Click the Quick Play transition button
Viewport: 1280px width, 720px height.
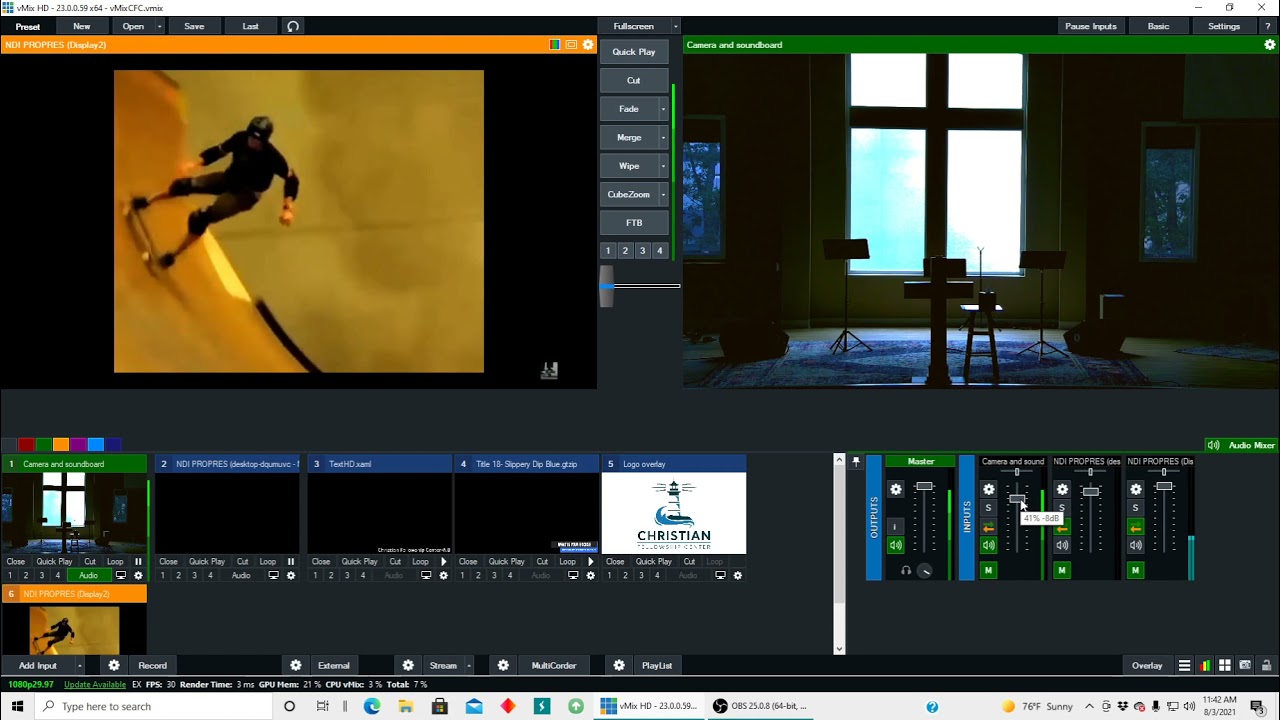click(634, 52)
